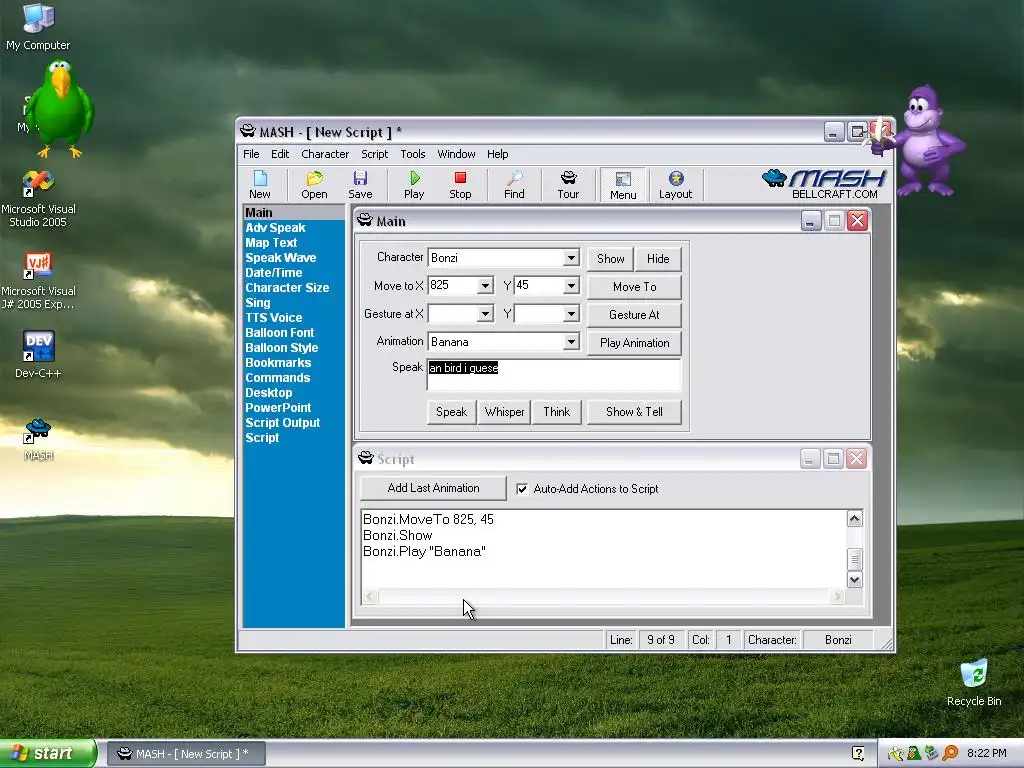Click the New script toolbar icon
The height and width of the screenshot is (768, 1024).
(x=260, y=184)
